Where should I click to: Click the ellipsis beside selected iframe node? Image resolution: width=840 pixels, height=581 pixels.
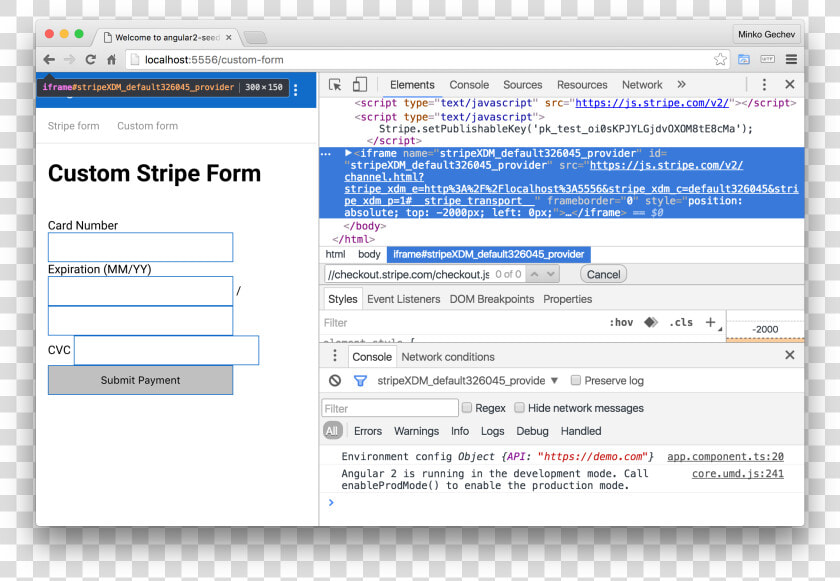pyautogui.click(x=326, y=154)
